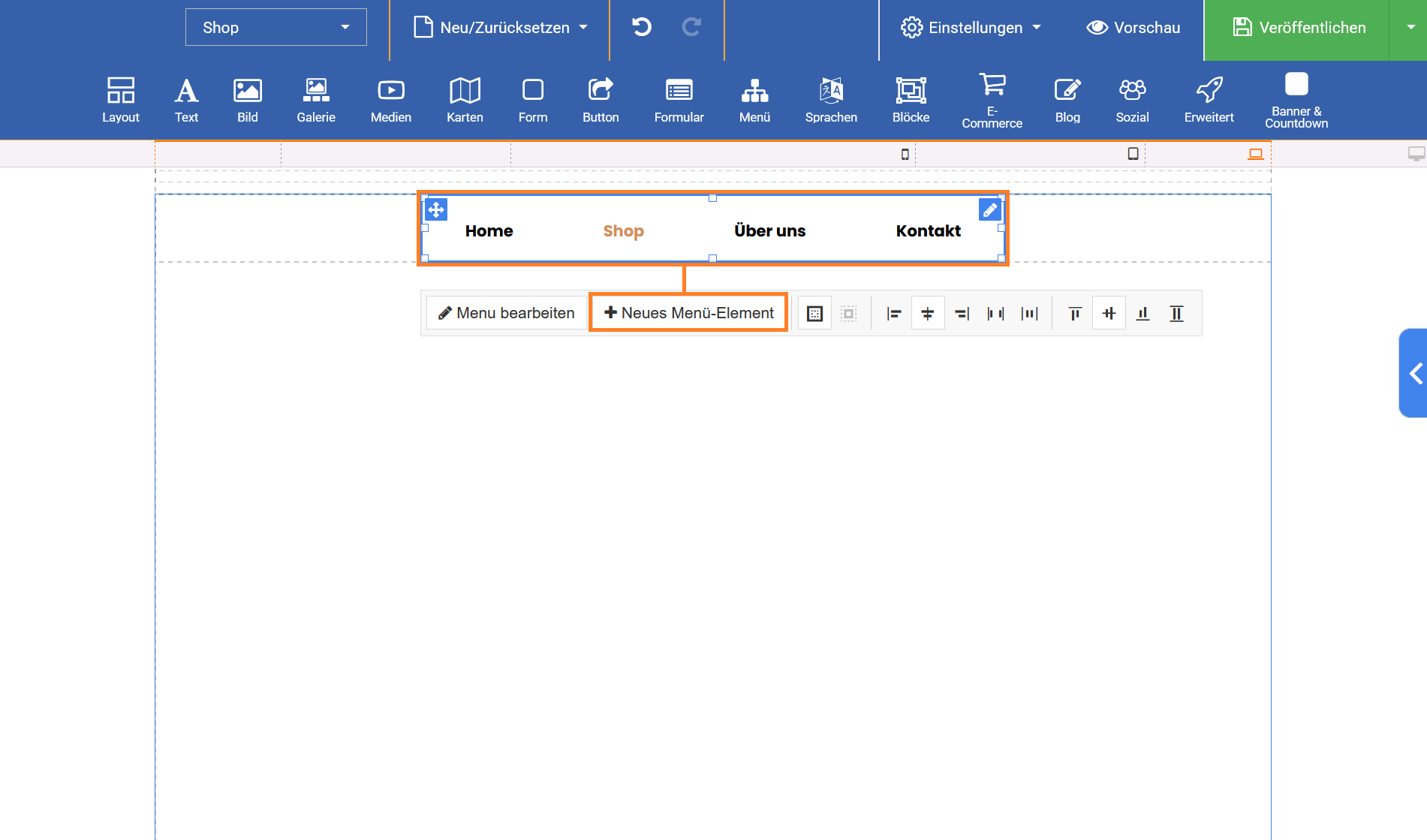This screenshot has width=1427, height=840.
Task: Expand the blue side panel arrow
Action: pos(1414,373)
